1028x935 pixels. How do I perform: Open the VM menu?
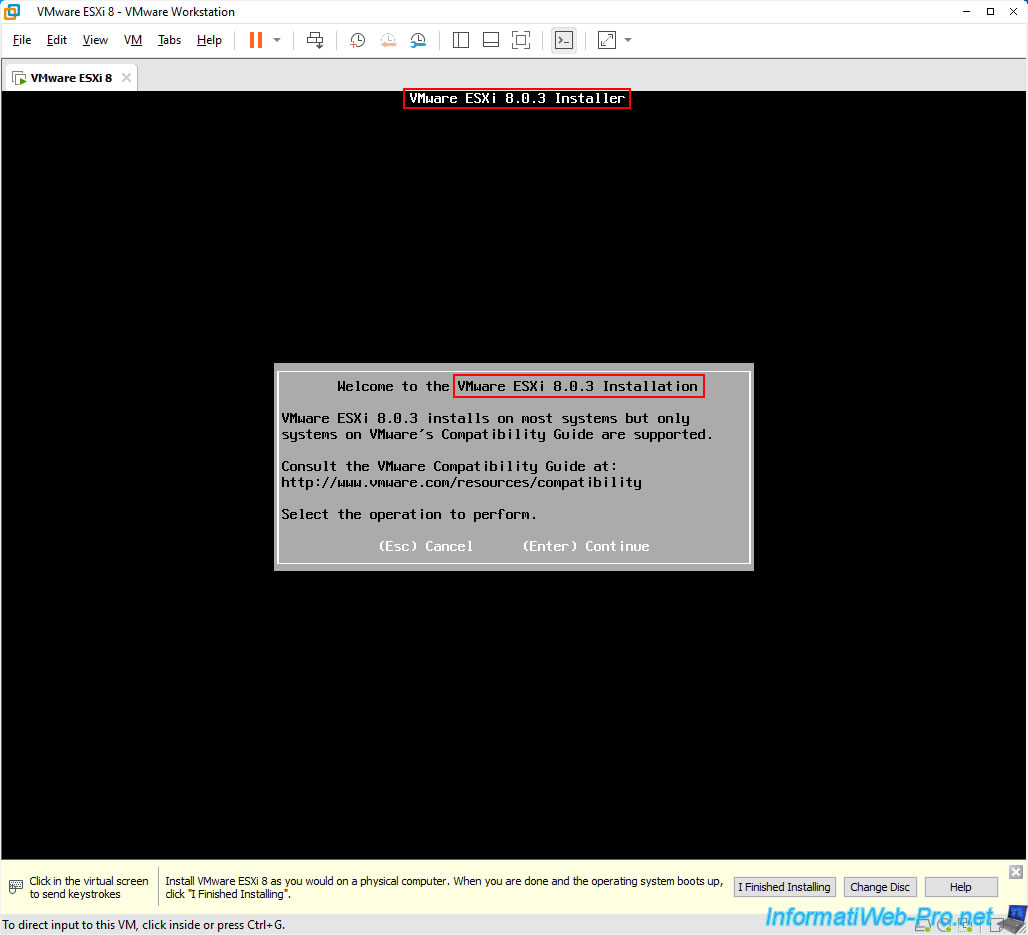[x=133, y=40]
